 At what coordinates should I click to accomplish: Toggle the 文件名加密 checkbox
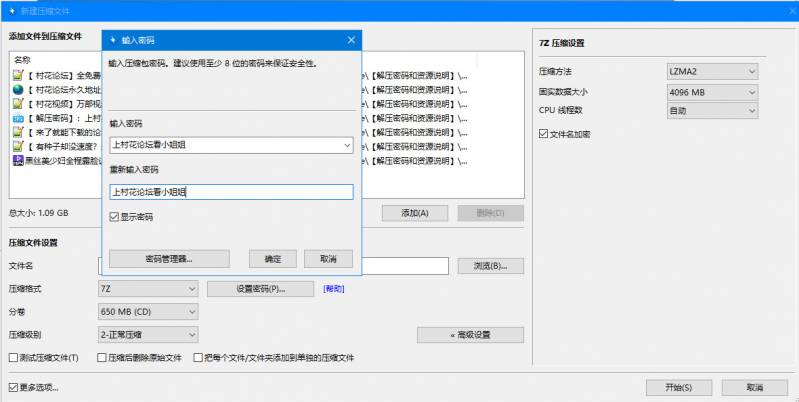pyautogui.click(x=544, y=133)
